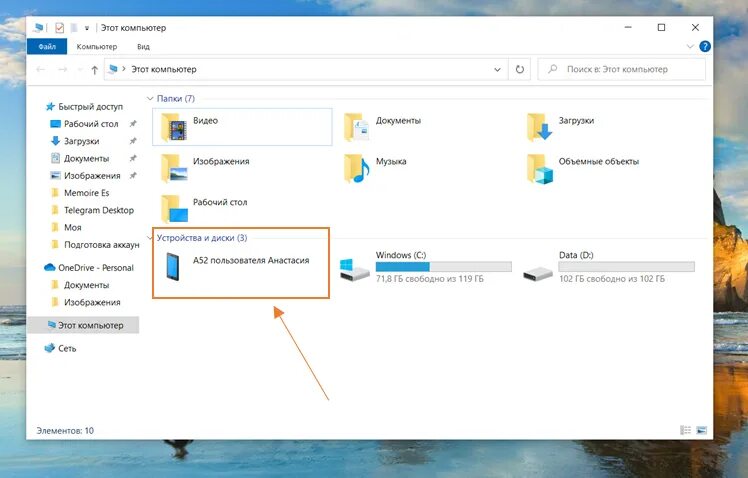Image resolution: width=748 pixels, height=478 pixels.
Task: Click the Windows (C:) storage usage bar
Action: click(444, 267)
